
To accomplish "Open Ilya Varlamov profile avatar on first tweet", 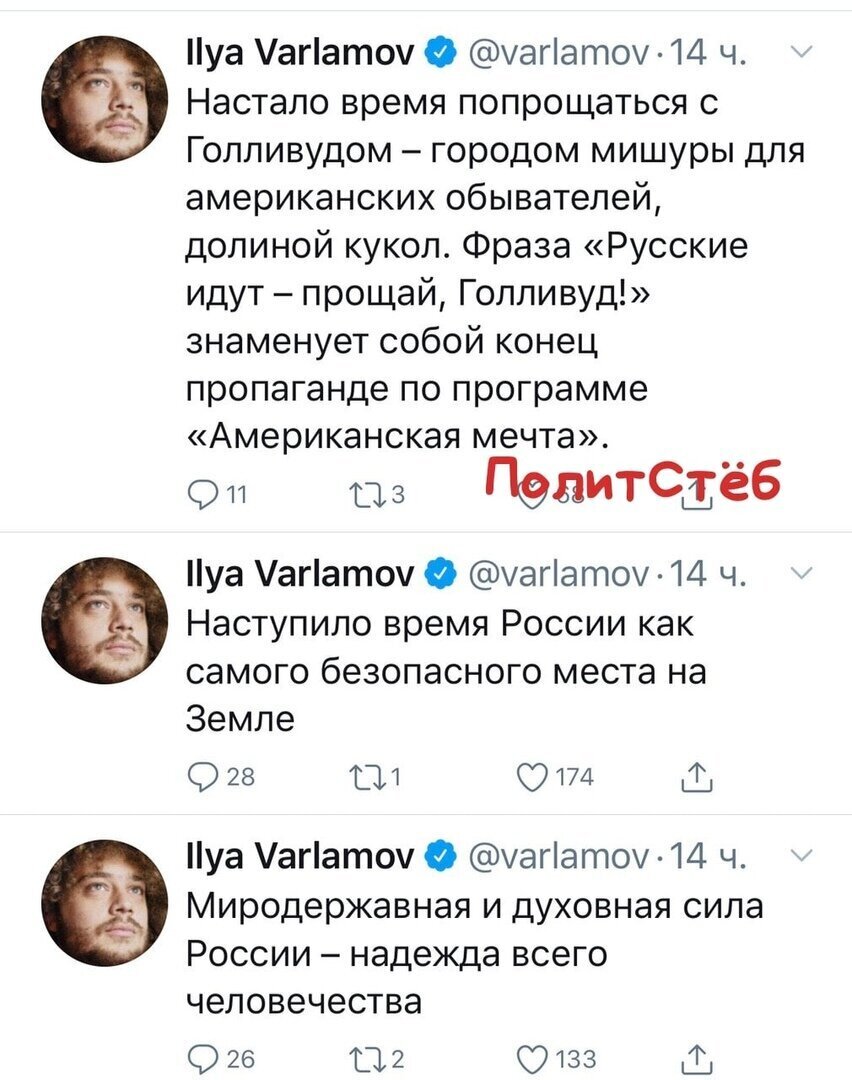I will 104,99.
